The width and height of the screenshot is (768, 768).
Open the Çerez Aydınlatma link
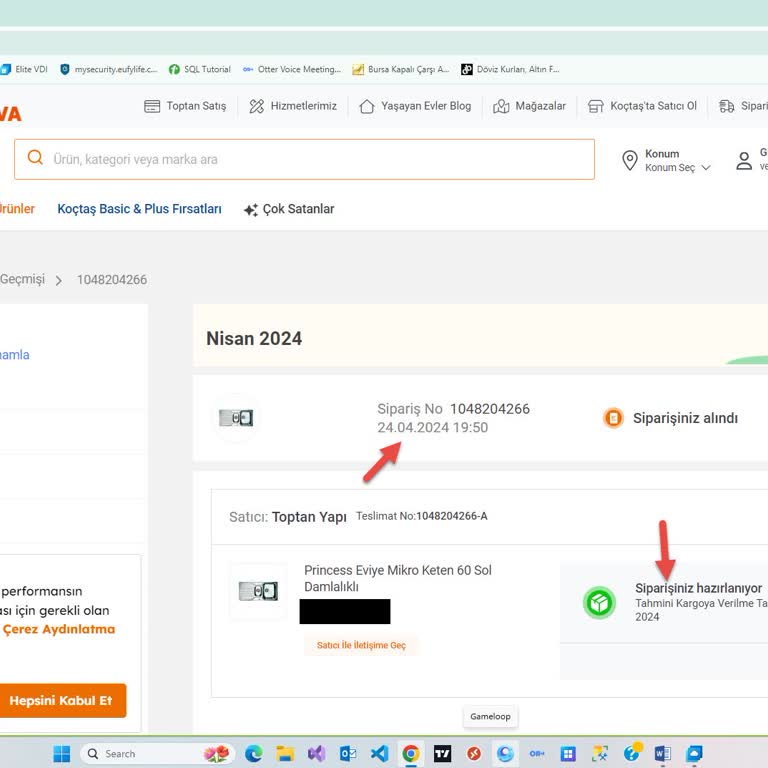click(x=59, y=629)
